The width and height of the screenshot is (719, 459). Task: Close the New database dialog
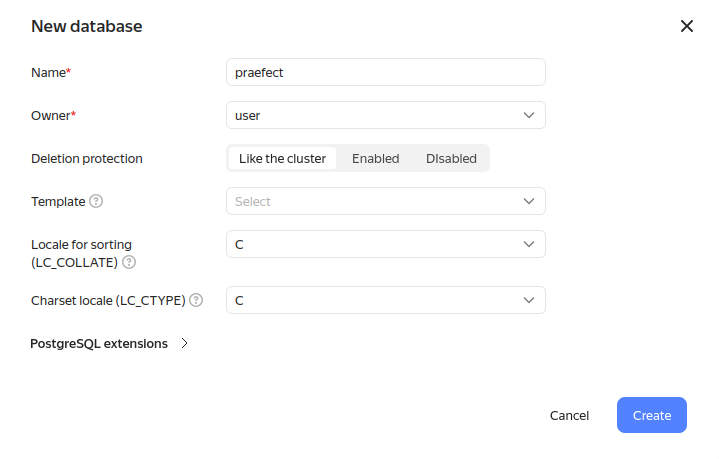687,26
